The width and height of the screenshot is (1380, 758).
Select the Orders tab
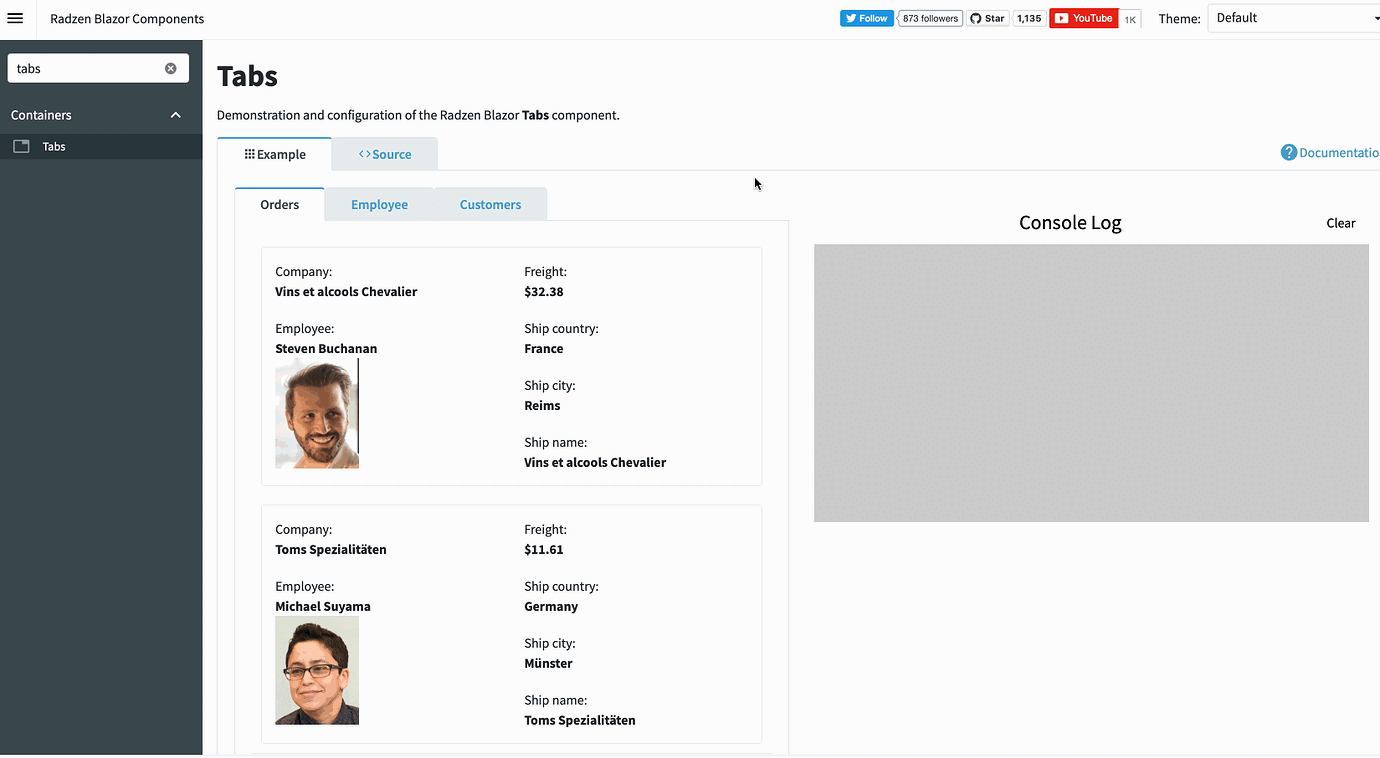[278, 204]
